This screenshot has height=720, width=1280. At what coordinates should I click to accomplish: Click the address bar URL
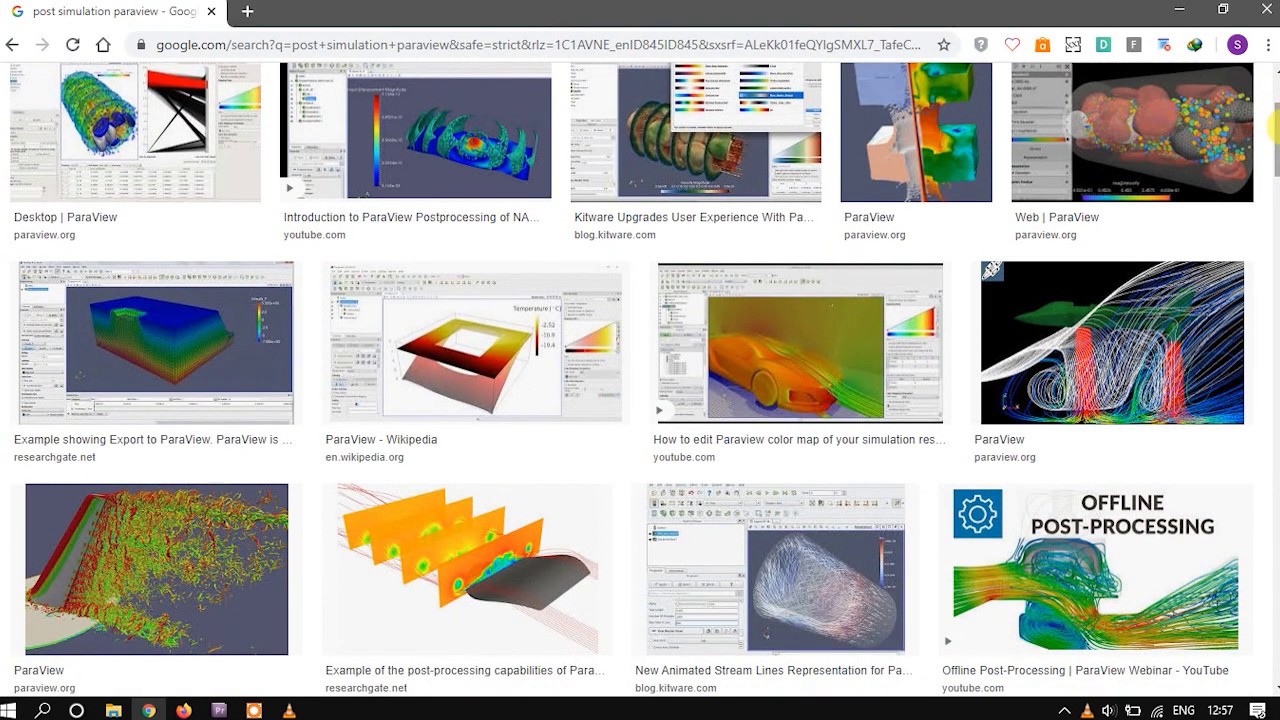[x=538, y=45]
